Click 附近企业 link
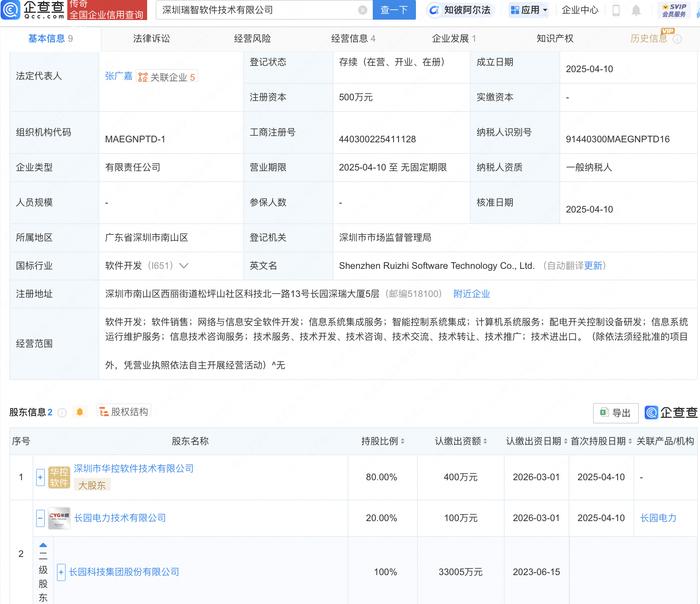The width and height of the screenshot is (700, 604). [x=471, y=294]
